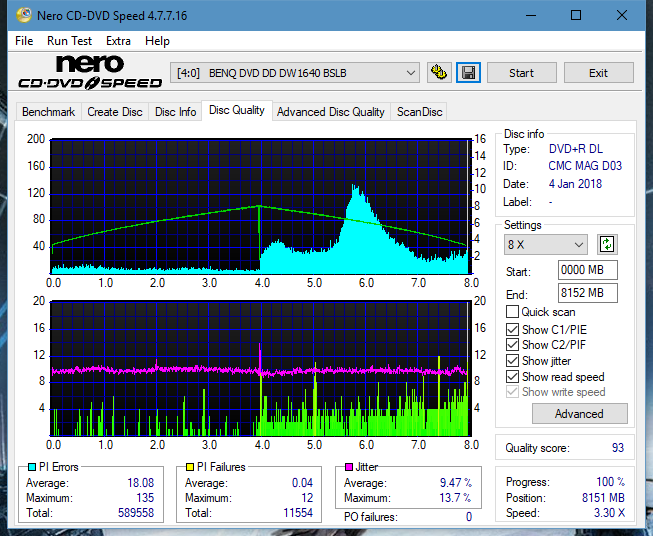Open the File menu
Image resolution: width=653 pixels, height=536 pixels.
click(x=24, y=41)
